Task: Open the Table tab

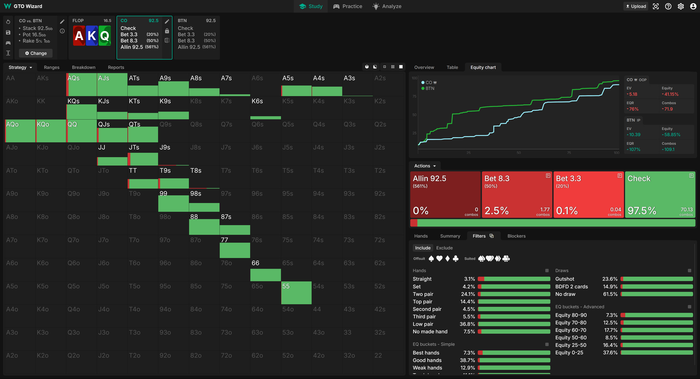Action: 452,67
